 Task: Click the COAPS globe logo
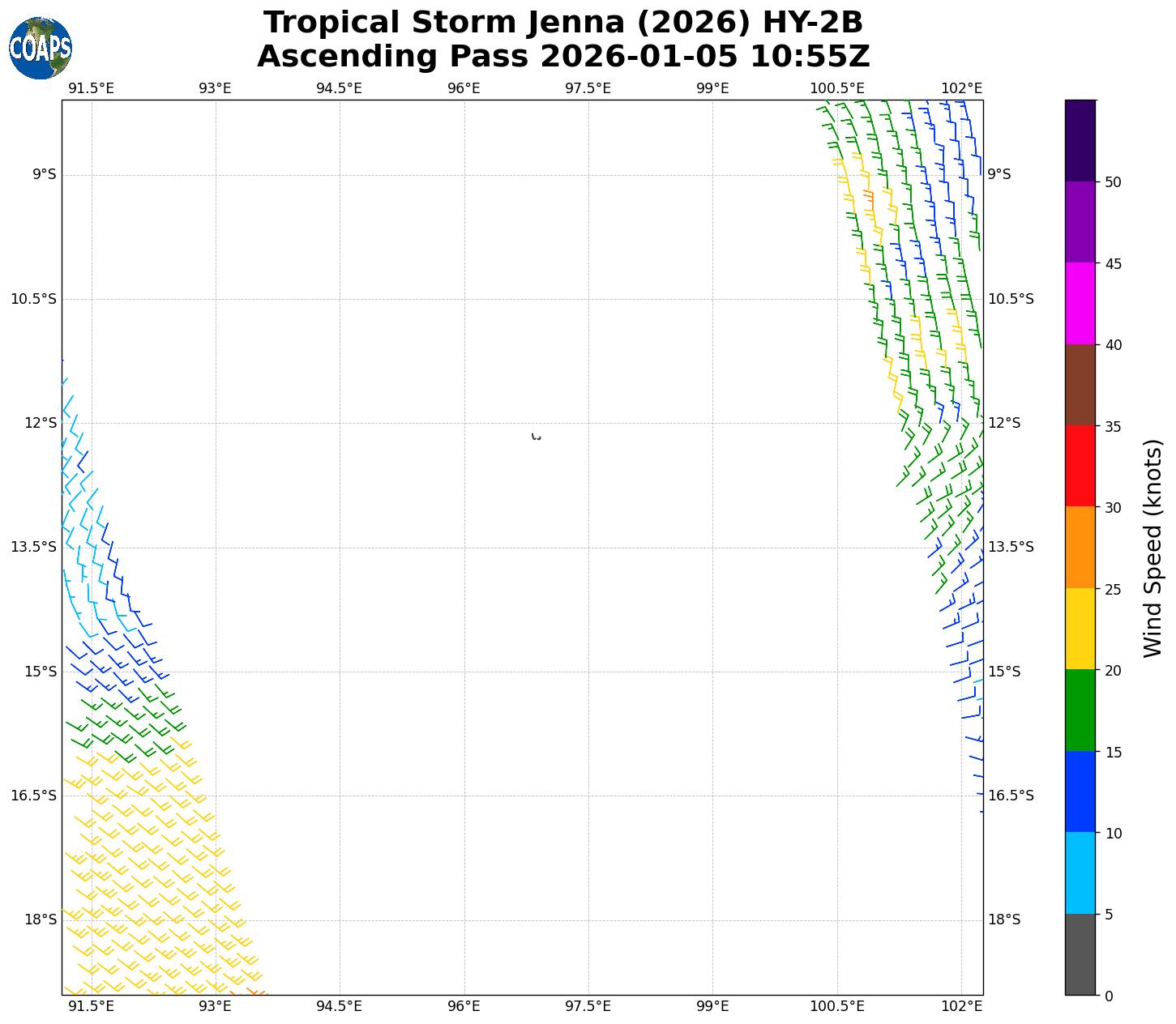click(x=41, y=49)
